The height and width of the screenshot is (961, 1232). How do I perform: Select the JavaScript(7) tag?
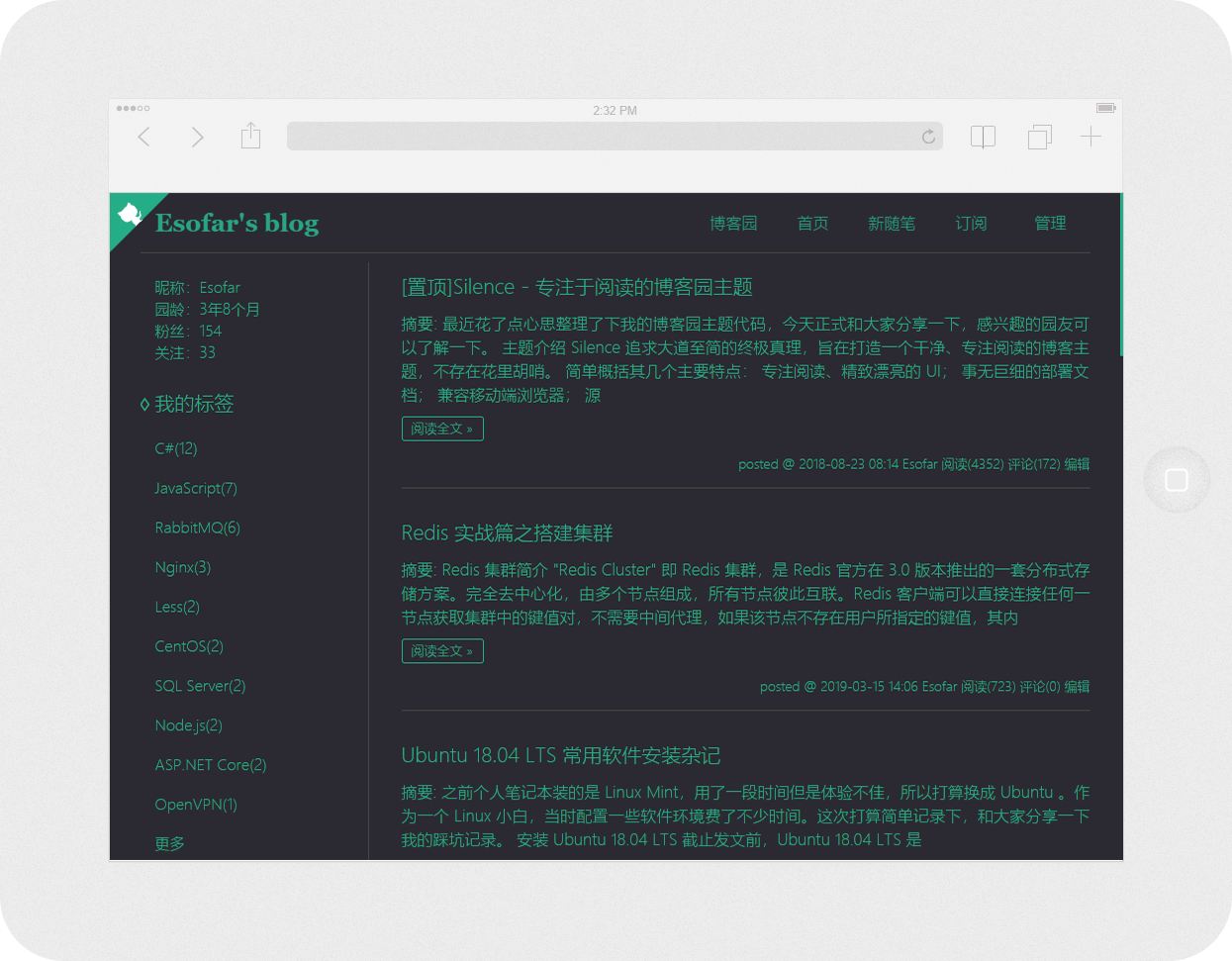196,488
